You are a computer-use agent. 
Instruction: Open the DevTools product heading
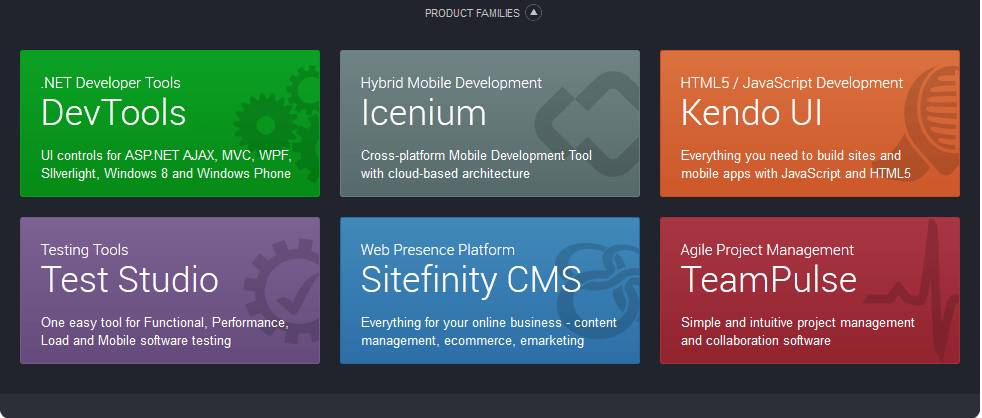(x=113, y=113)
